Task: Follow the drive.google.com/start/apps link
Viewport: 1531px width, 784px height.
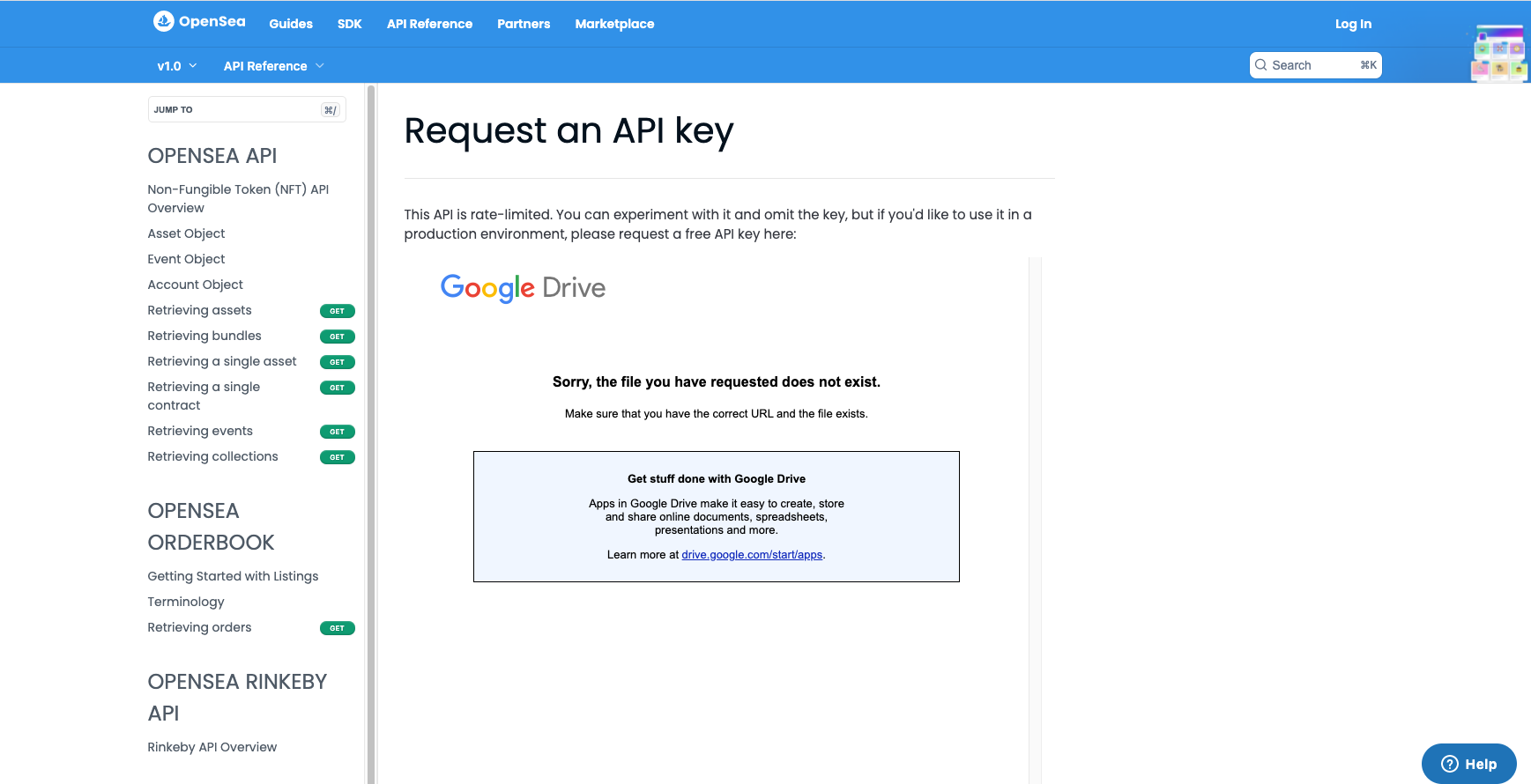Action: point(752,555)
